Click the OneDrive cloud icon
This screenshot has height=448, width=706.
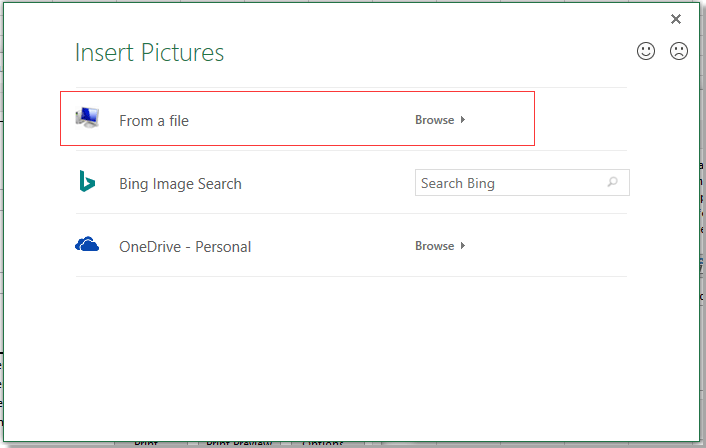point(87,245)
